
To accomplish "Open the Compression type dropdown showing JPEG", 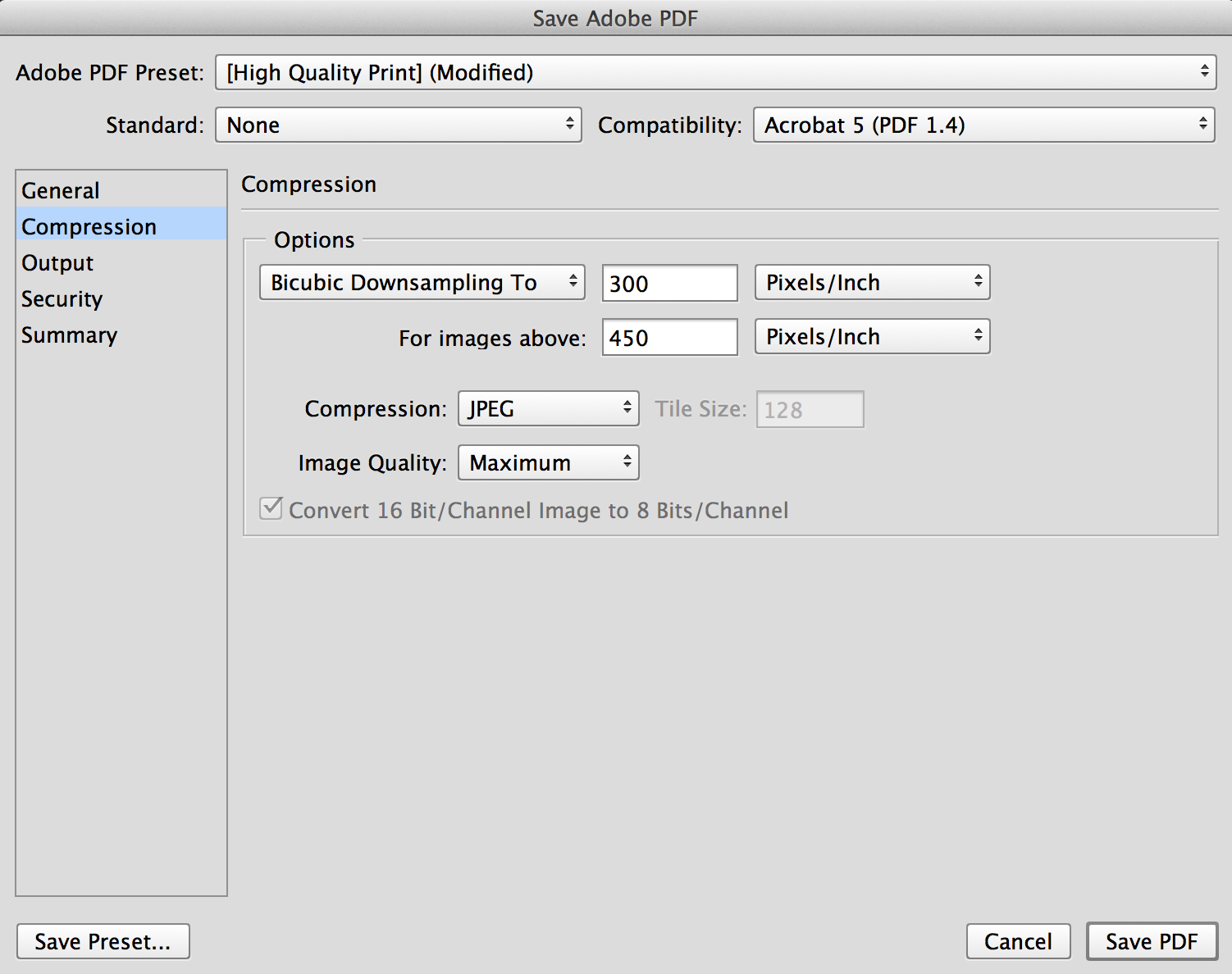I will (x=549, y=408).
